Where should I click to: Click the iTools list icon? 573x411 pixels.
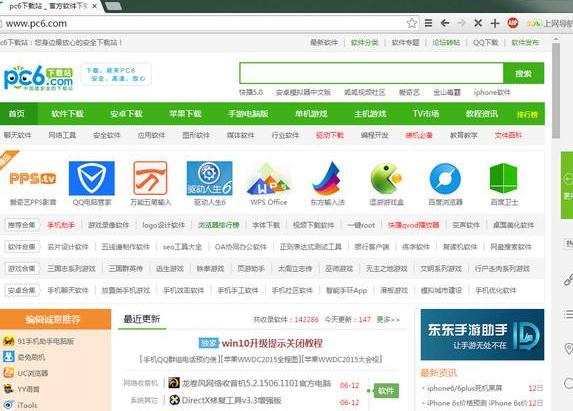click(x=8, y=405)
